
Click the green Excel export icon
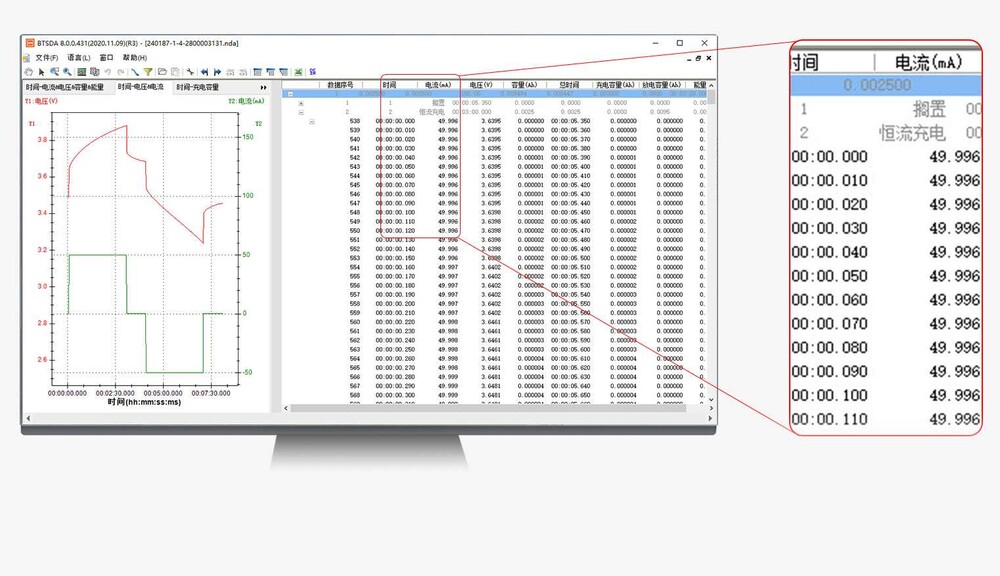coord(298,72)
